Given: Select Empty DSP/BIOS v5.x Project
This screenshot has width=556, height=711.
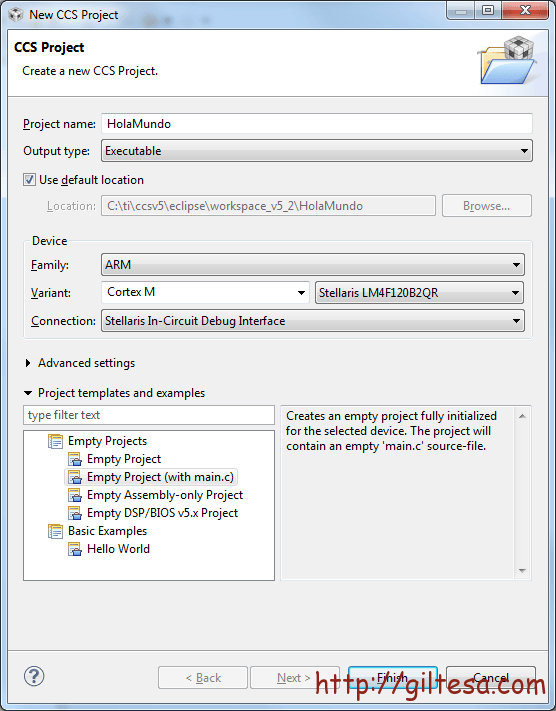Looking at the screenshot, I should tap(162, 513).
